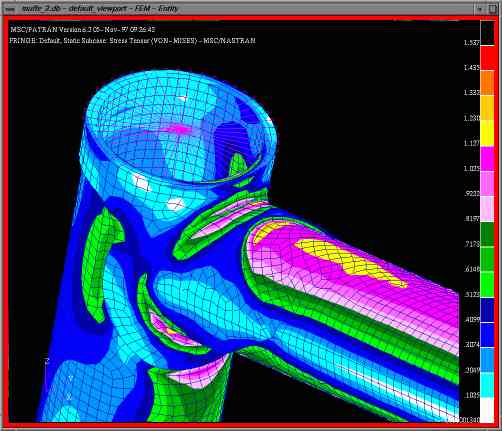Click the magenta spot inside the circular opening
This screenshot has height=431, width=502.
pos(179,129)
